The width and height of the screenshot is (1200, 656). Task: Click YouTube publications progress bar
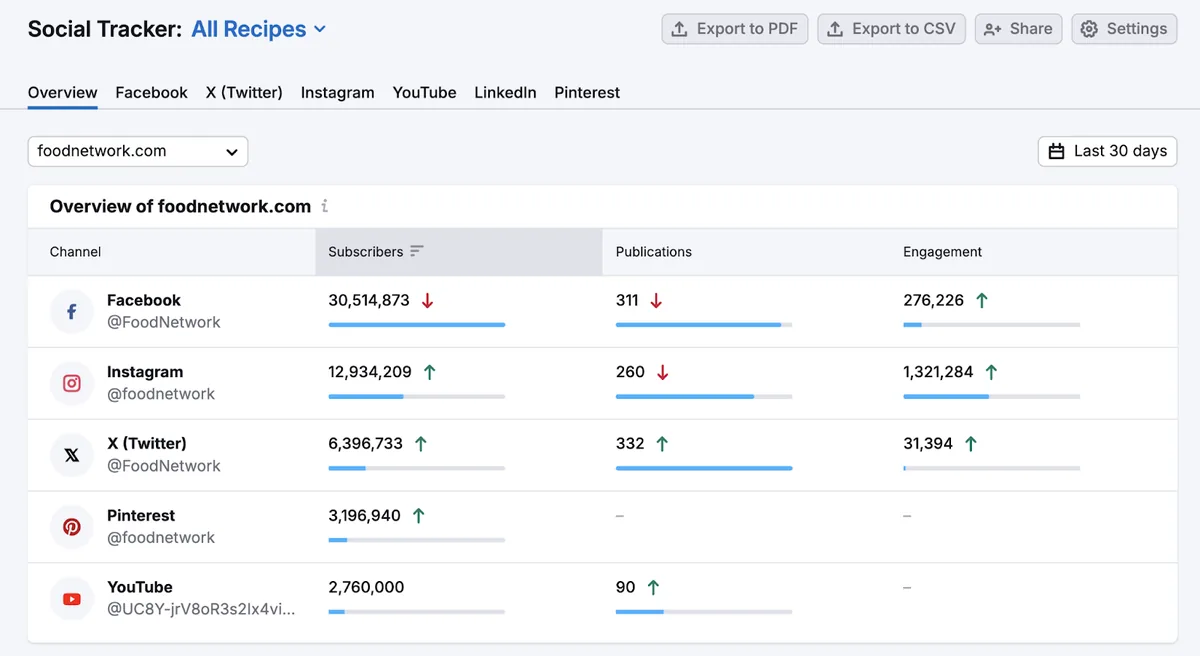[x=704, y=613]
